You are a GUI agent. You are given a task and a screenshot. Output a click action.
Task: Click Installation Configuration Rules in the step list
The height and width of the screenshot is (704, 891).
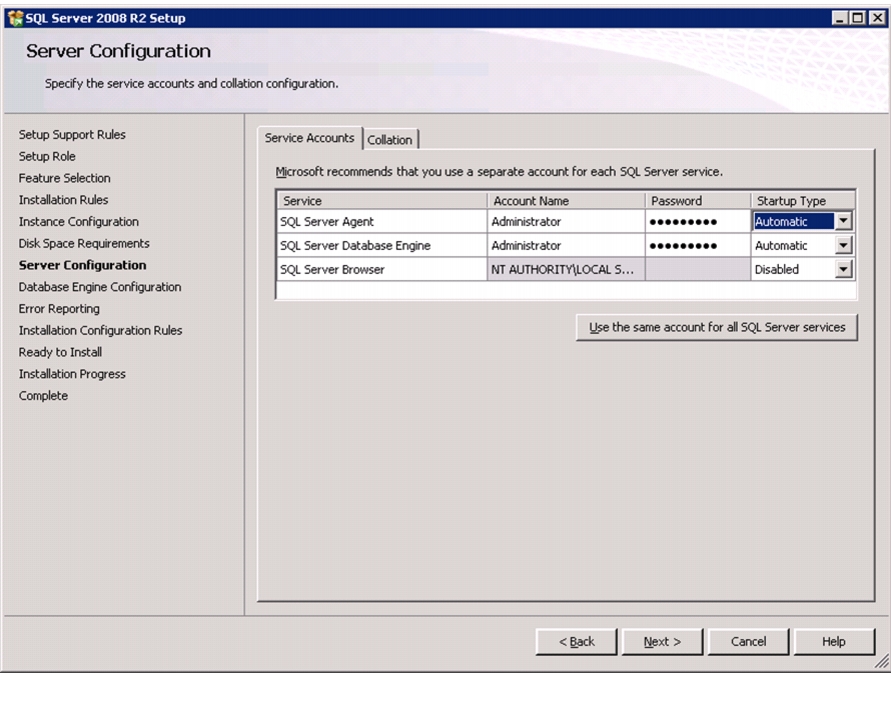coord(101,330)
